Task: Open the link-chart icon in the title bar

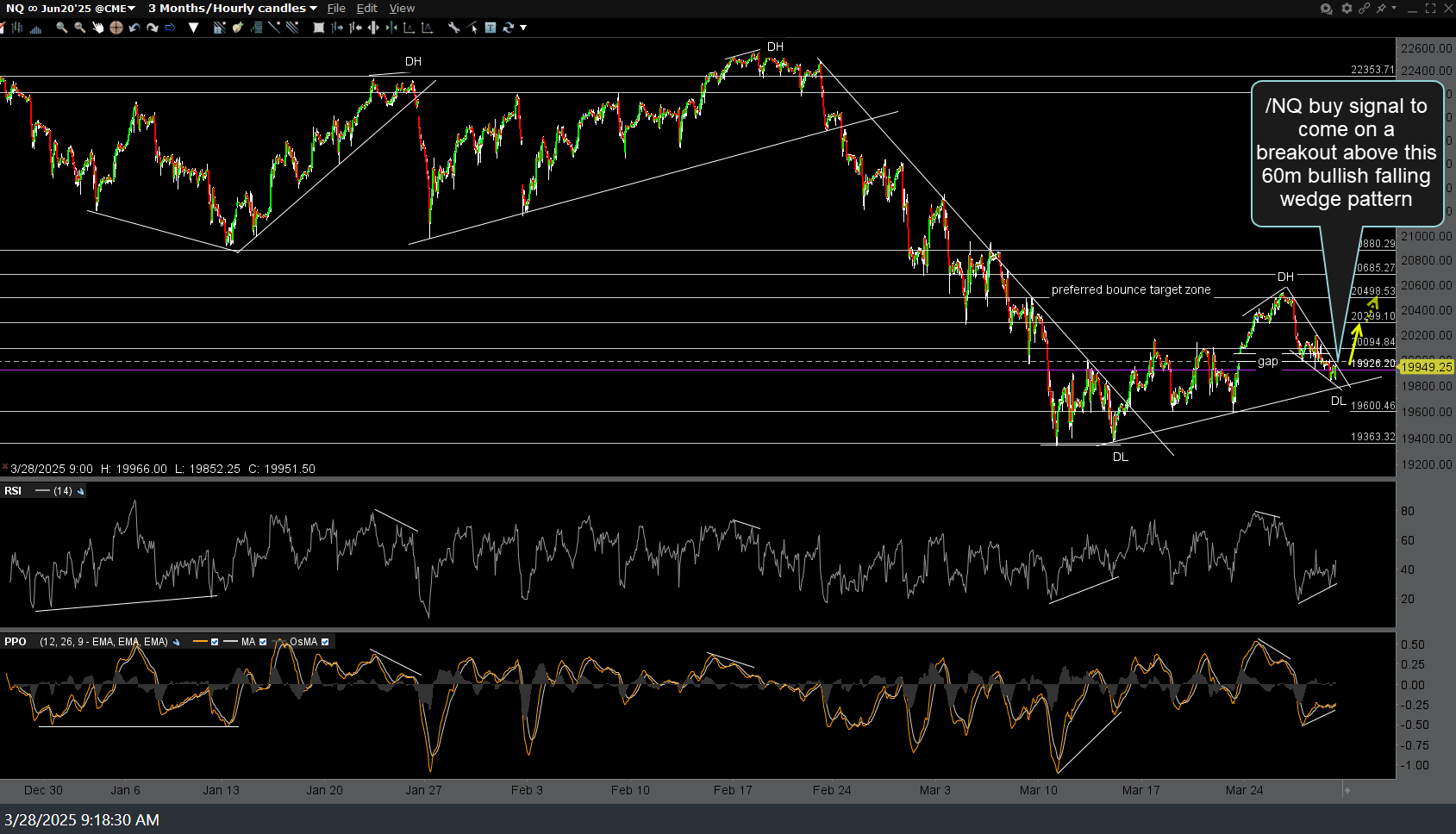Action: click(x=1365, y=8)
